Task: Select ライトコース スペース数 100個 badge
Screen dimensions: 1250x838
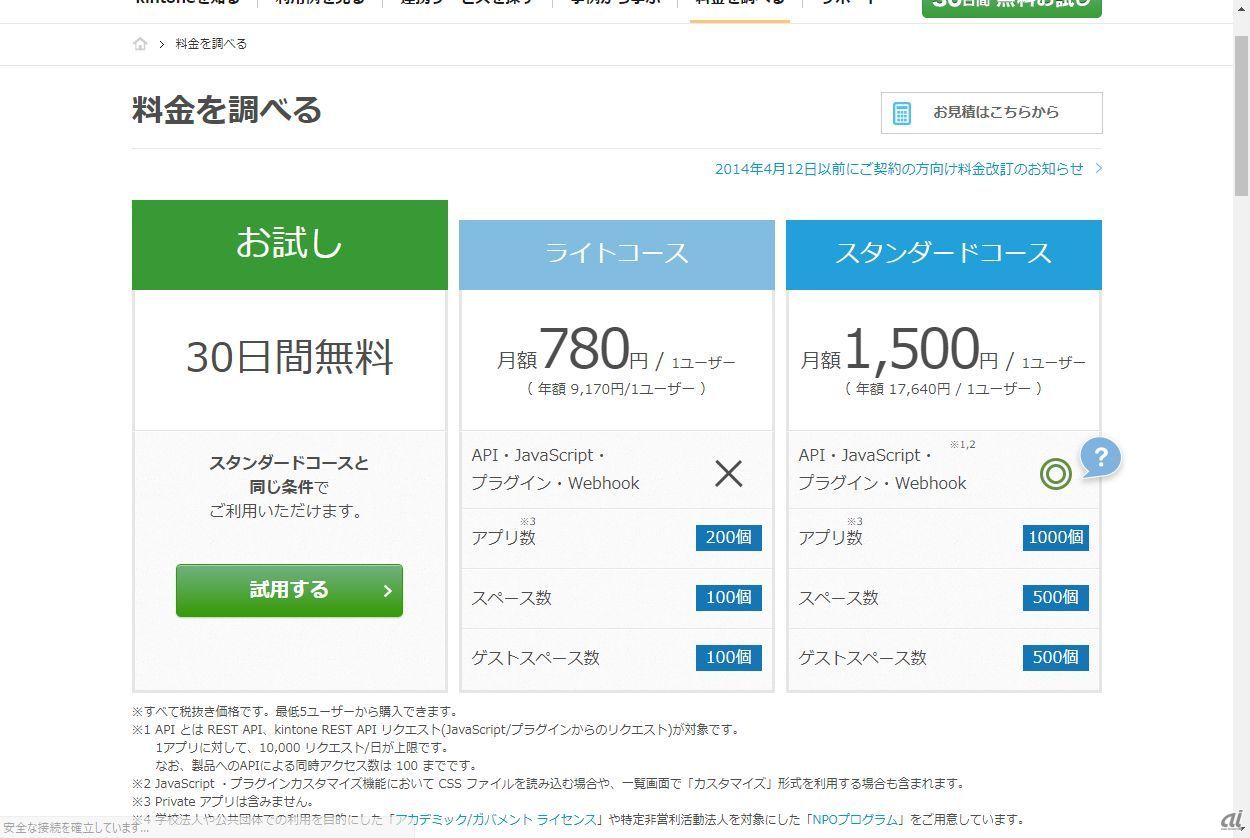Action: click(x=729, y=597)
